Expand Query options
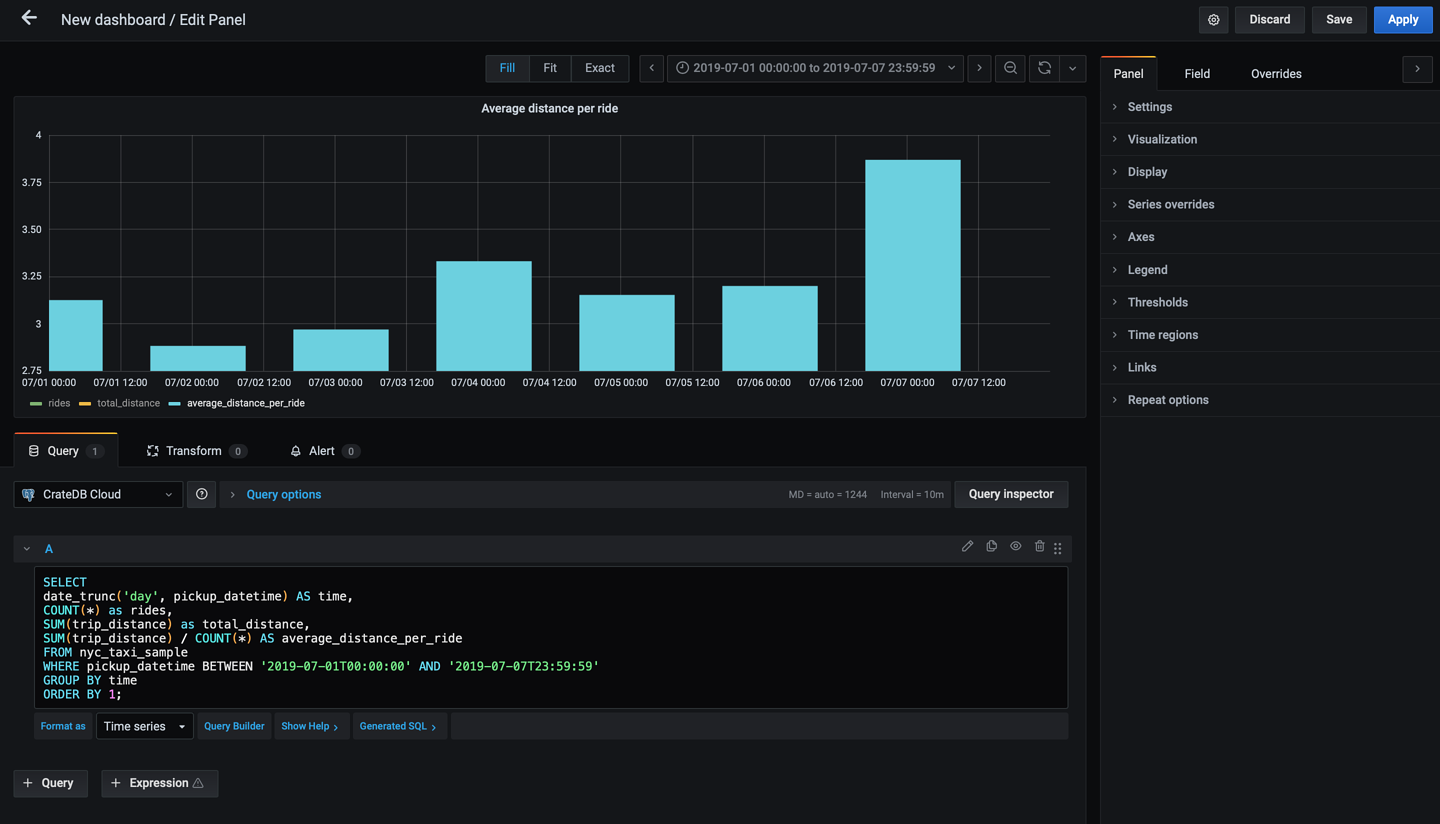Viewport: 1440px width, 824px height. pyautogui.click(x=284, y=494)
